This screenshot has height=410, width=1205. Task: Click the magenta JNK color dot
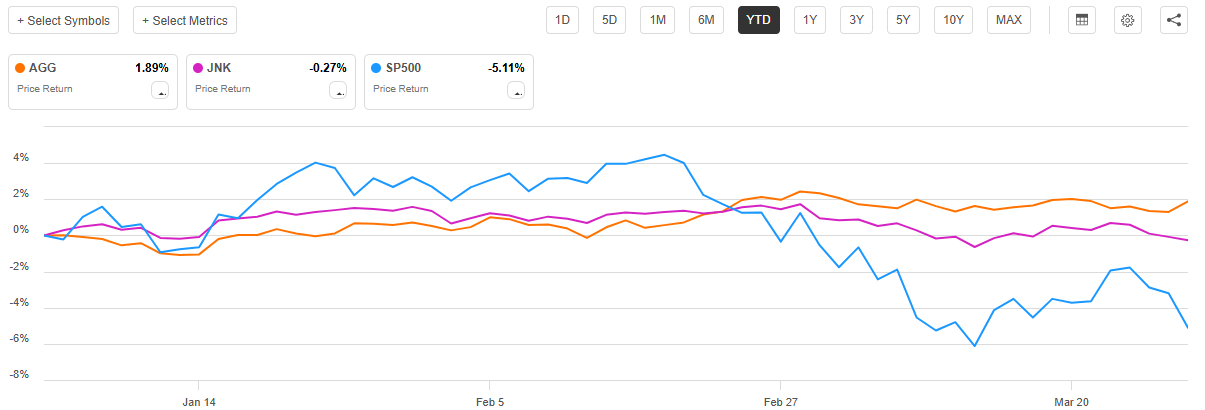[x=199, y=68]
